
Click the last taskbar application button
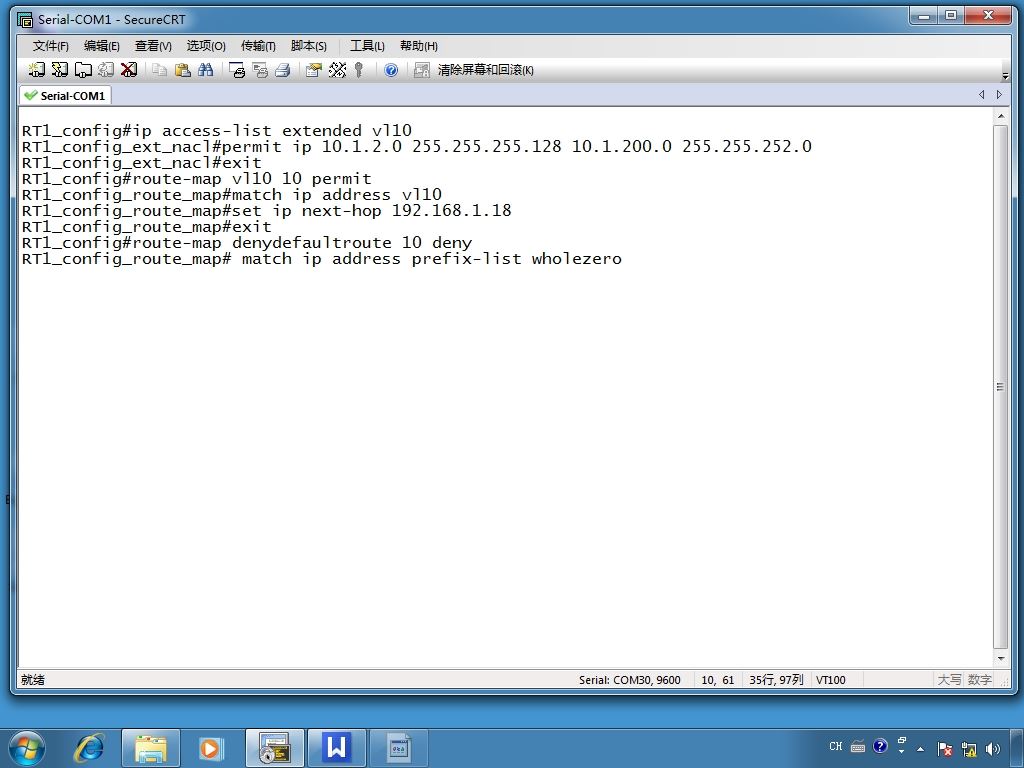[x=398, y=748]
